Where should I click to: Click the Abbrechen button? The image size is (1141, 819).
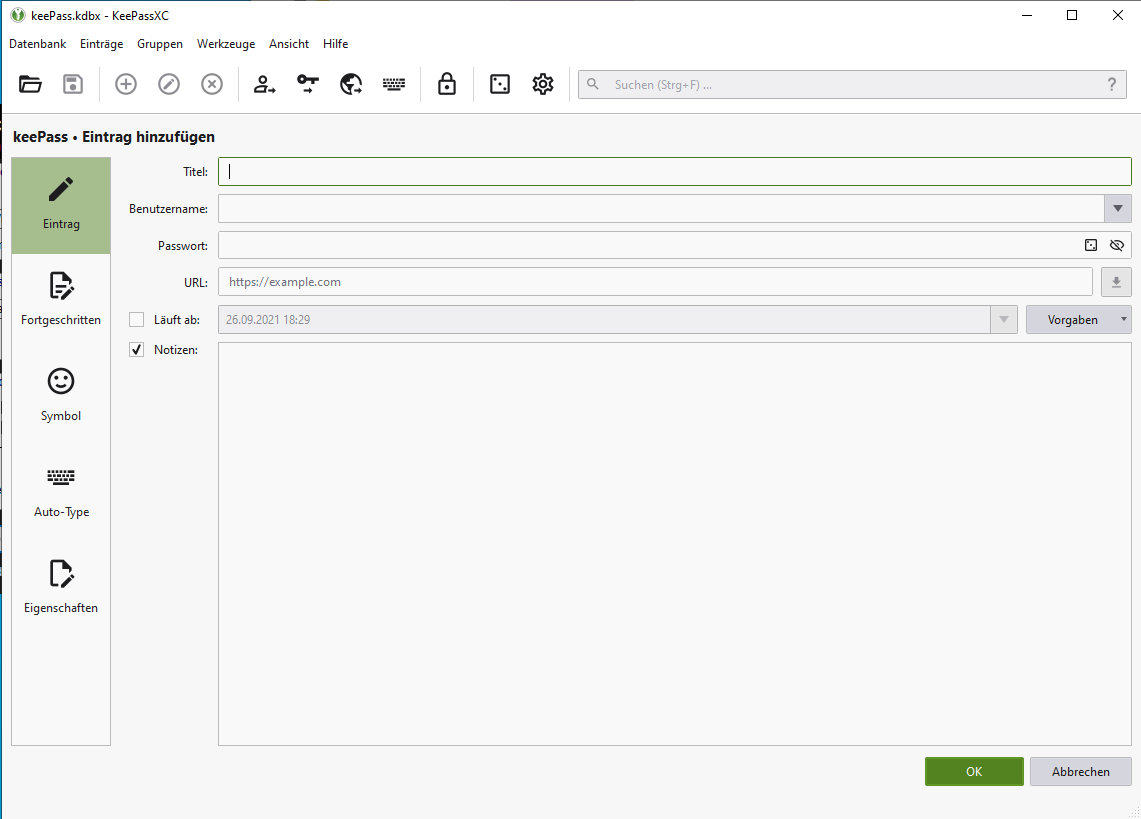pos(1080,772)
